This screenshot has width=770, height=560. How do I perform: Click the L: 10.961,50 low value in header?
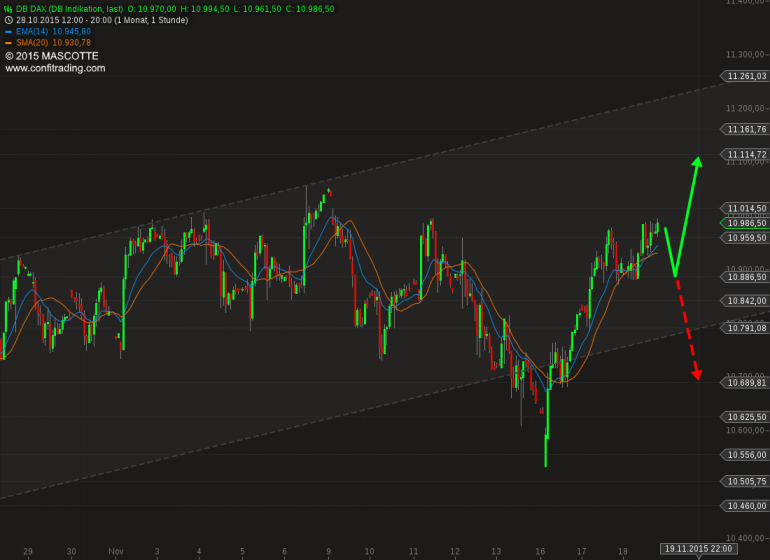click(257, 9)
